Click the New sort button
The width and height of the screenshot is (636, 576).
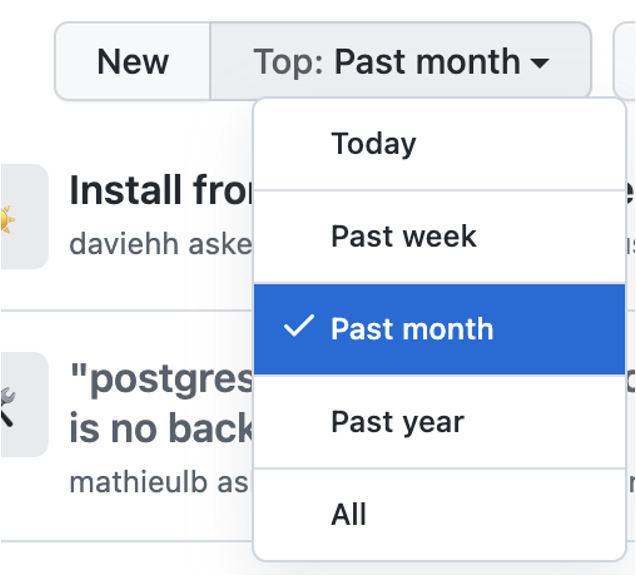(133, 61)
